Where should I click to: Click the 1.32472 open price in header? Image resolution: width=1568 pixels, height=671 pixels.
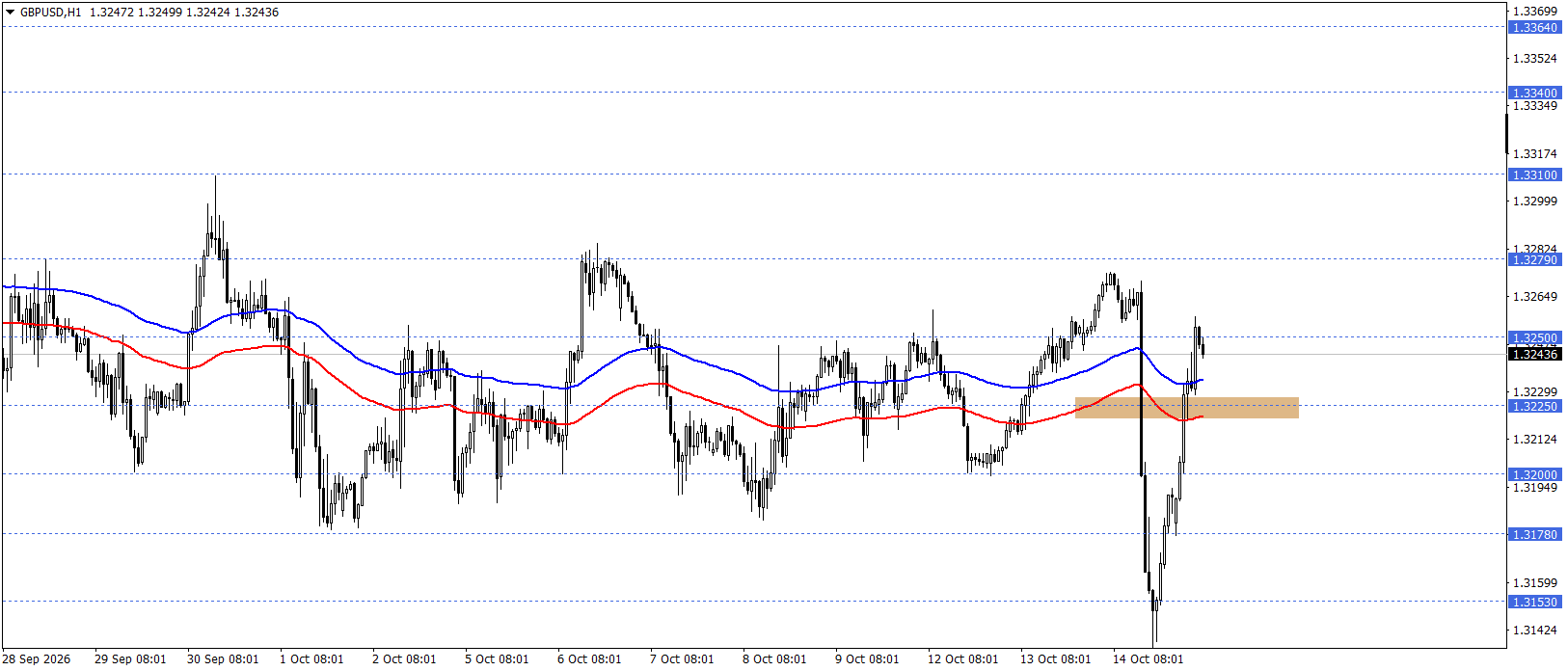click(x=111, y=13)
